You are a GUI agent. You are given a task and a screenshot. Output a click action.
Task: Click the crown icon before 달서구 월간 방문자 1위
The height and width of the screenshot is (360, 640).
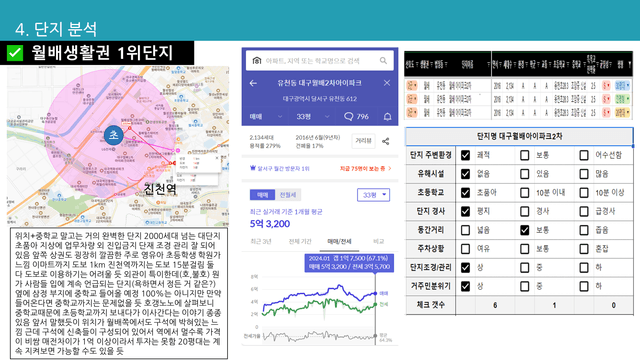[x=253, y=168]
